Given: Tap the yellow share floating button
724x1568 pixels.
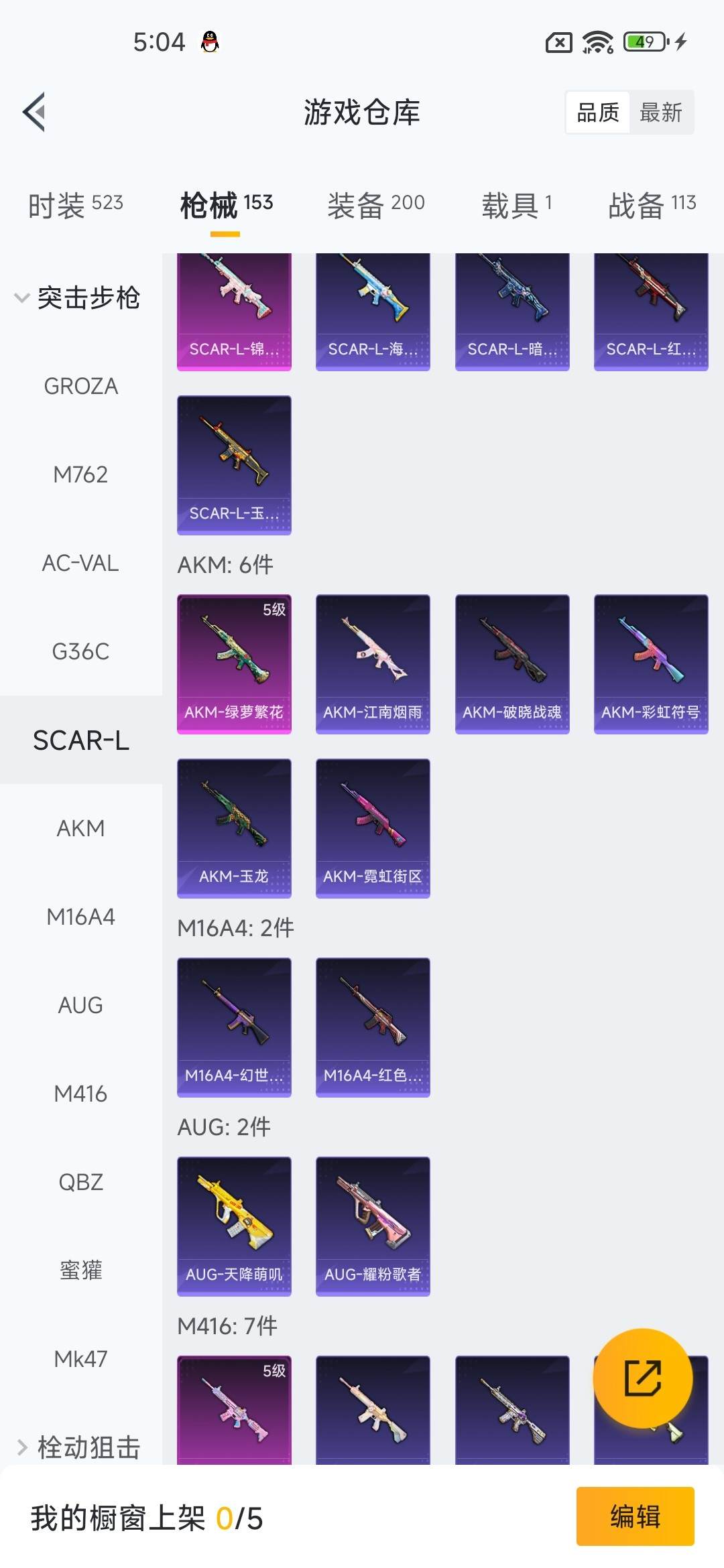Looking at the screenshot, I should (642, 1378).
